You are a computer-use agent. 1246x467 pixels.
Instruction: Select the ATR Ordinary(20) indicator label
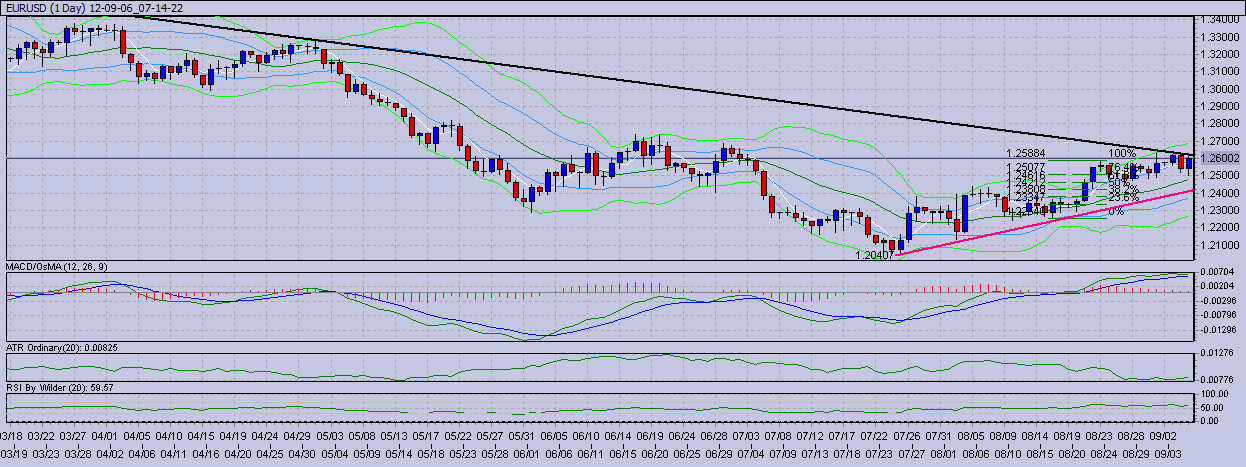pos(62,346)
